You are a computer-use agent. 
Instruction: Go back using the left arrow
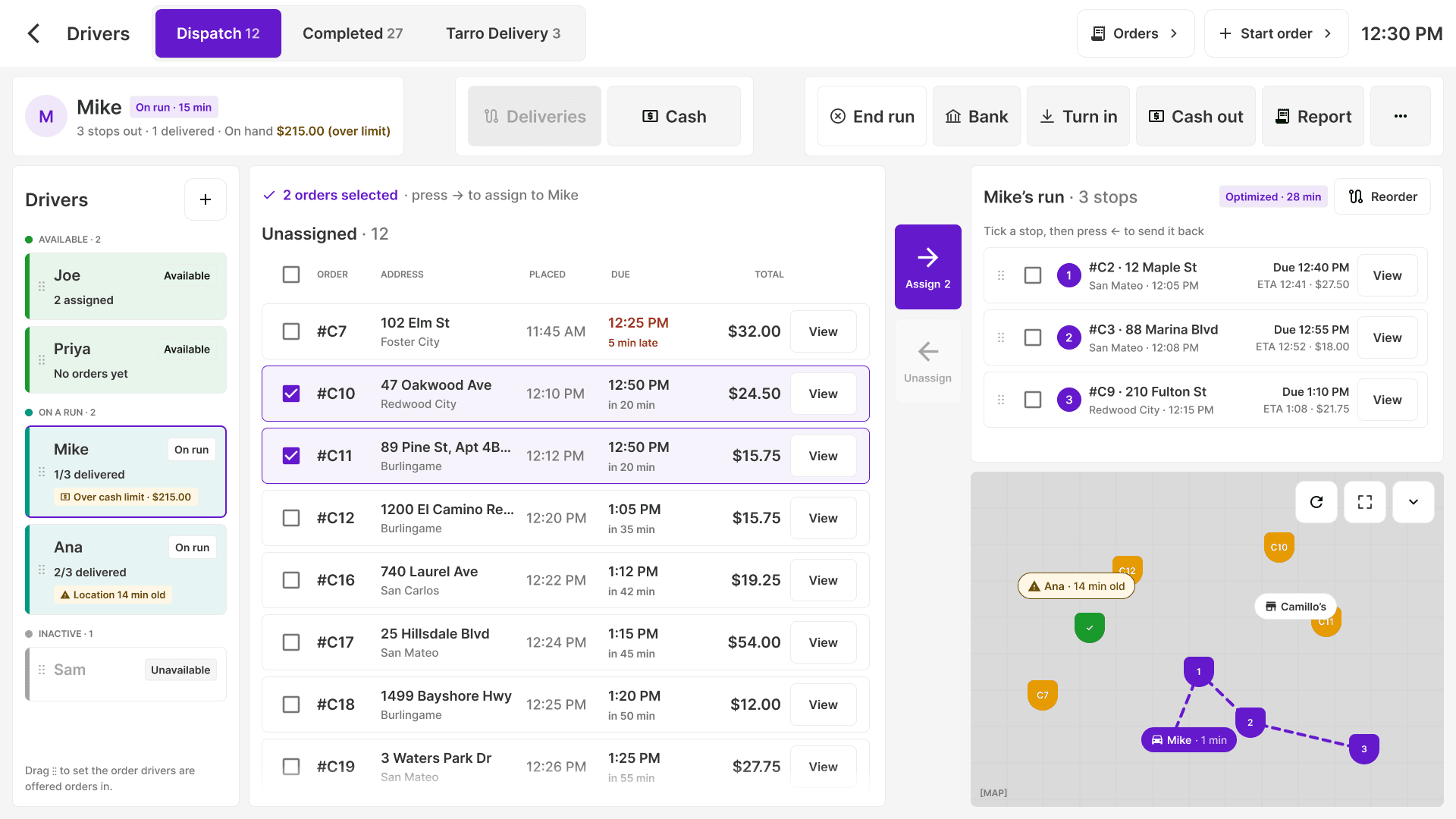point(33,33)
